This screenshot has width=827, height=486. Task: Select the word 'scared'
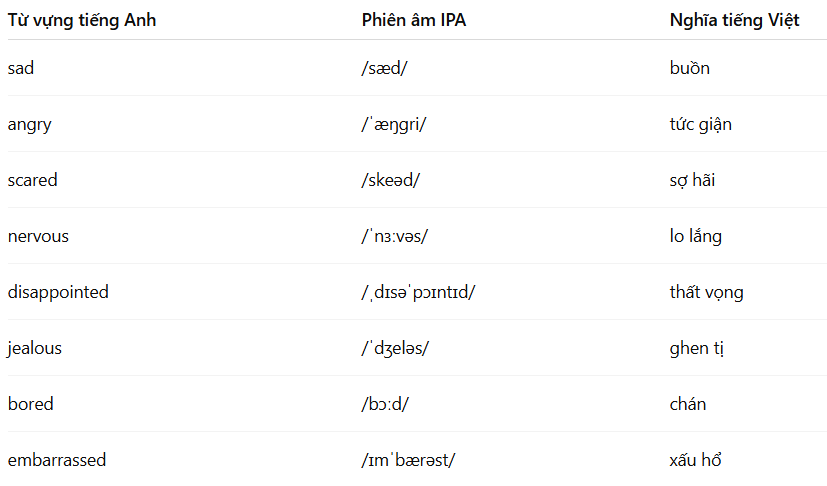coord(32,180)
